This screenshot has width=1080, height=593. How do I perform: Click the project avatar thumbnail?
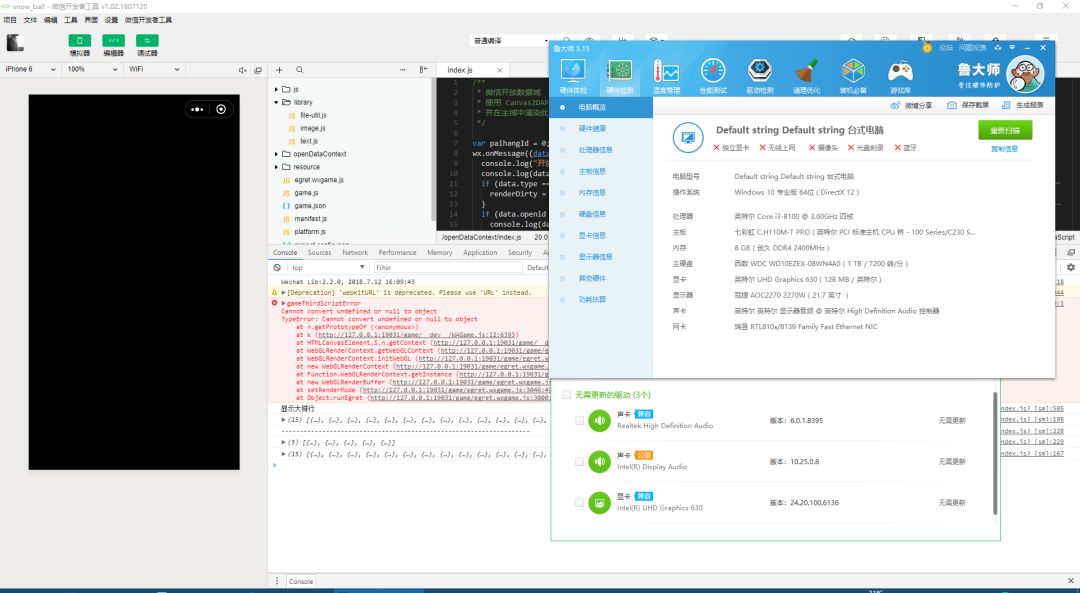coord(15,43)
